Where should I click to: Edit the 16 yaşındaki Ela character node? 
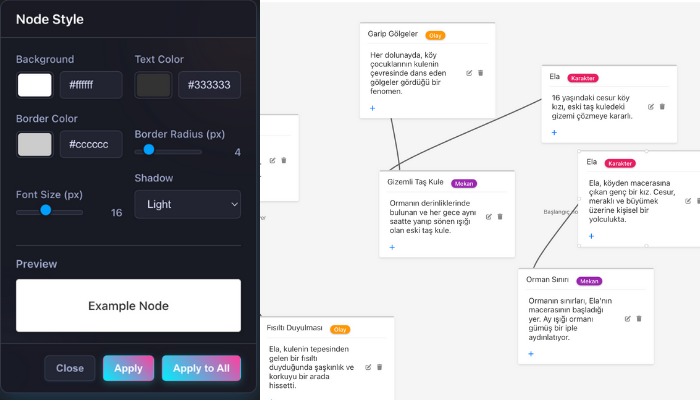pyautogui.click(x=650, y=107)
